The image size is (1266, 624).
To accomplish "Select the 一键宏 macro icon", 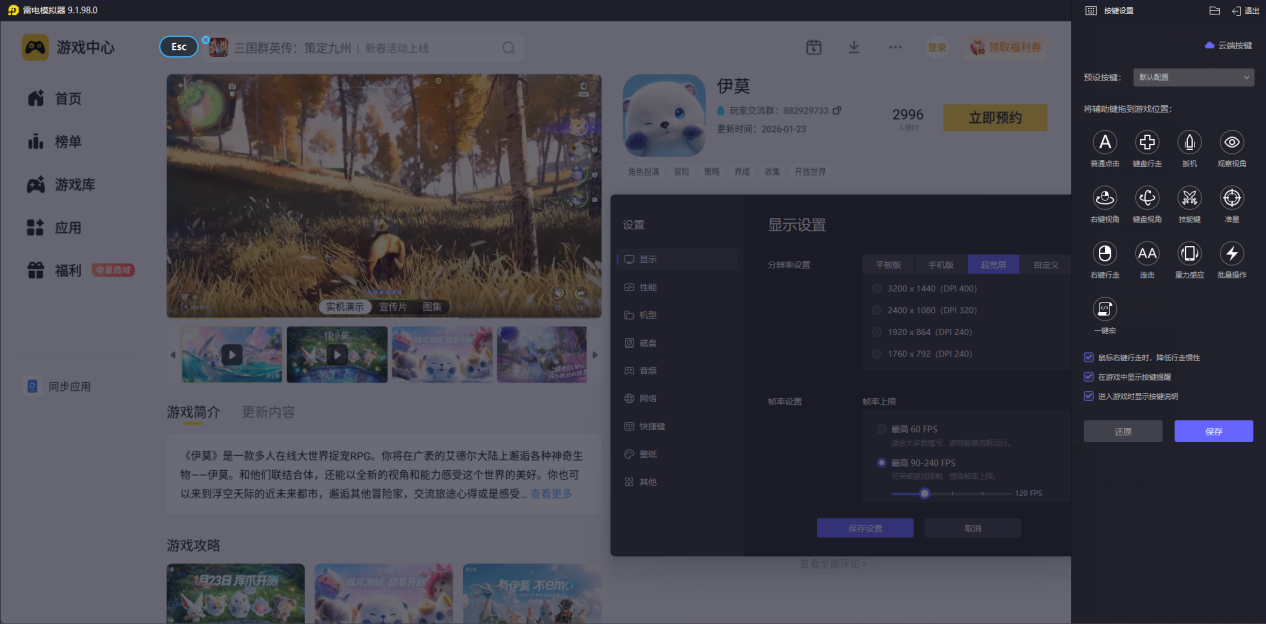I will tap(1105, 309).
